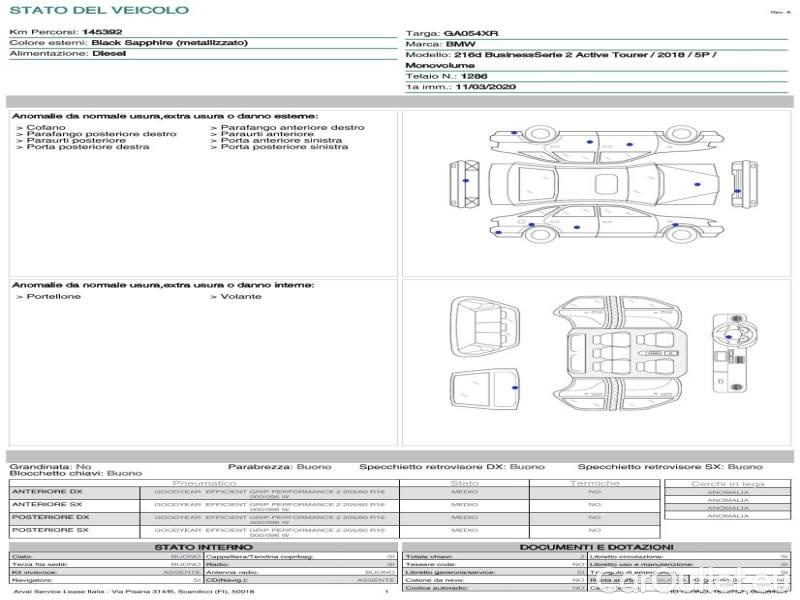This screenshot has height=600, width=800.
Task: Click the STATO INTERNO section header
Action: click(203, 547)
